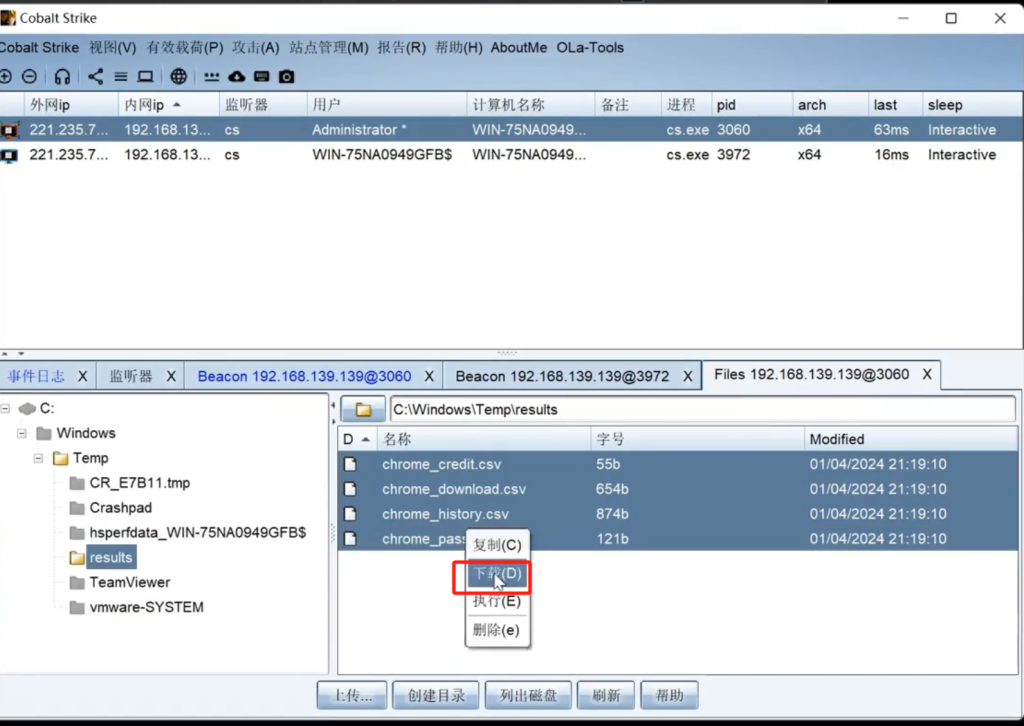This screenshot has width=1024, height=726.
Task: Select session row with pid 3972
Action: pos(512,155)
